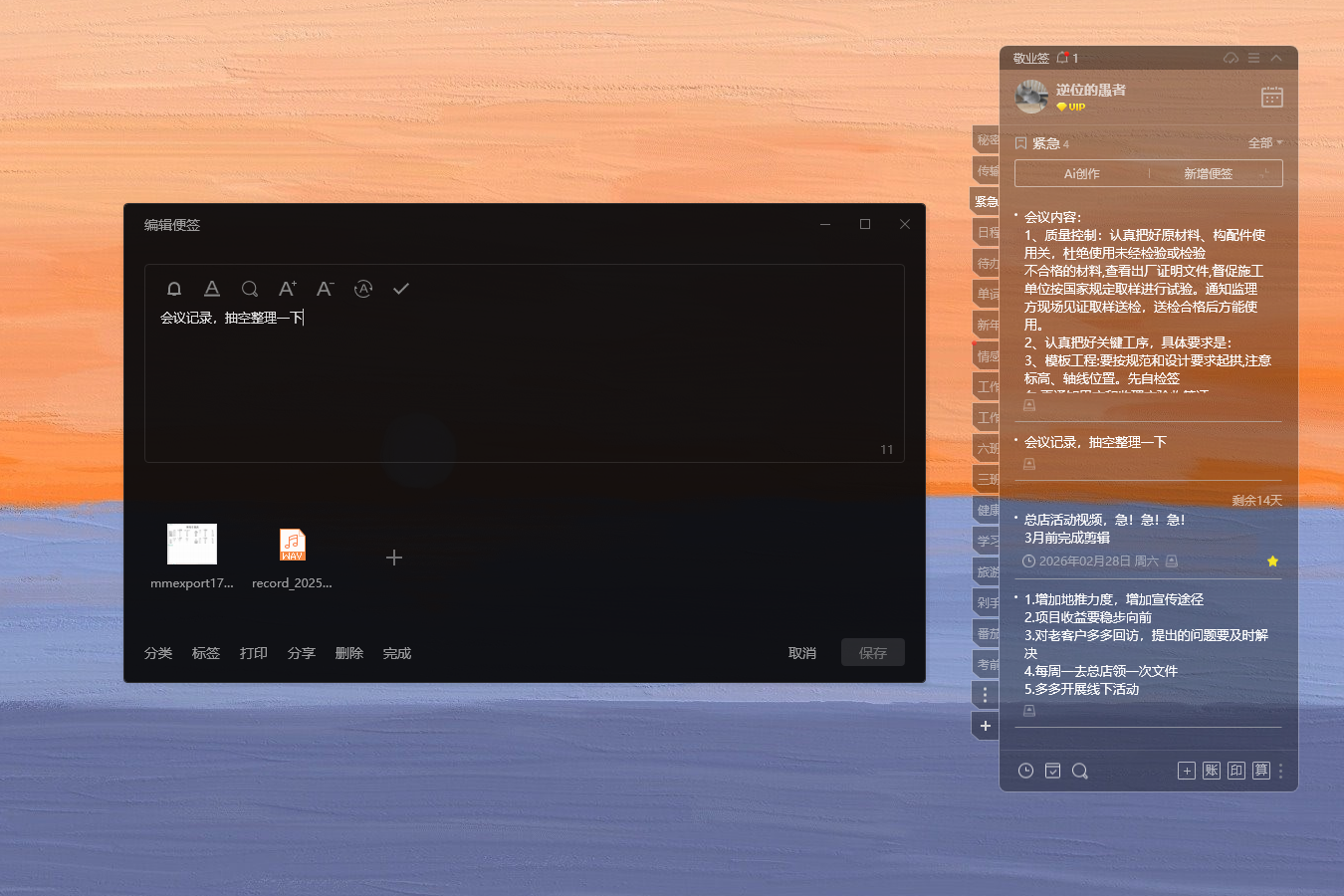Increase font size with the A+ icon
Image resolution: width=1344 pixels, height=896 pixels.
tap(287, 289)
